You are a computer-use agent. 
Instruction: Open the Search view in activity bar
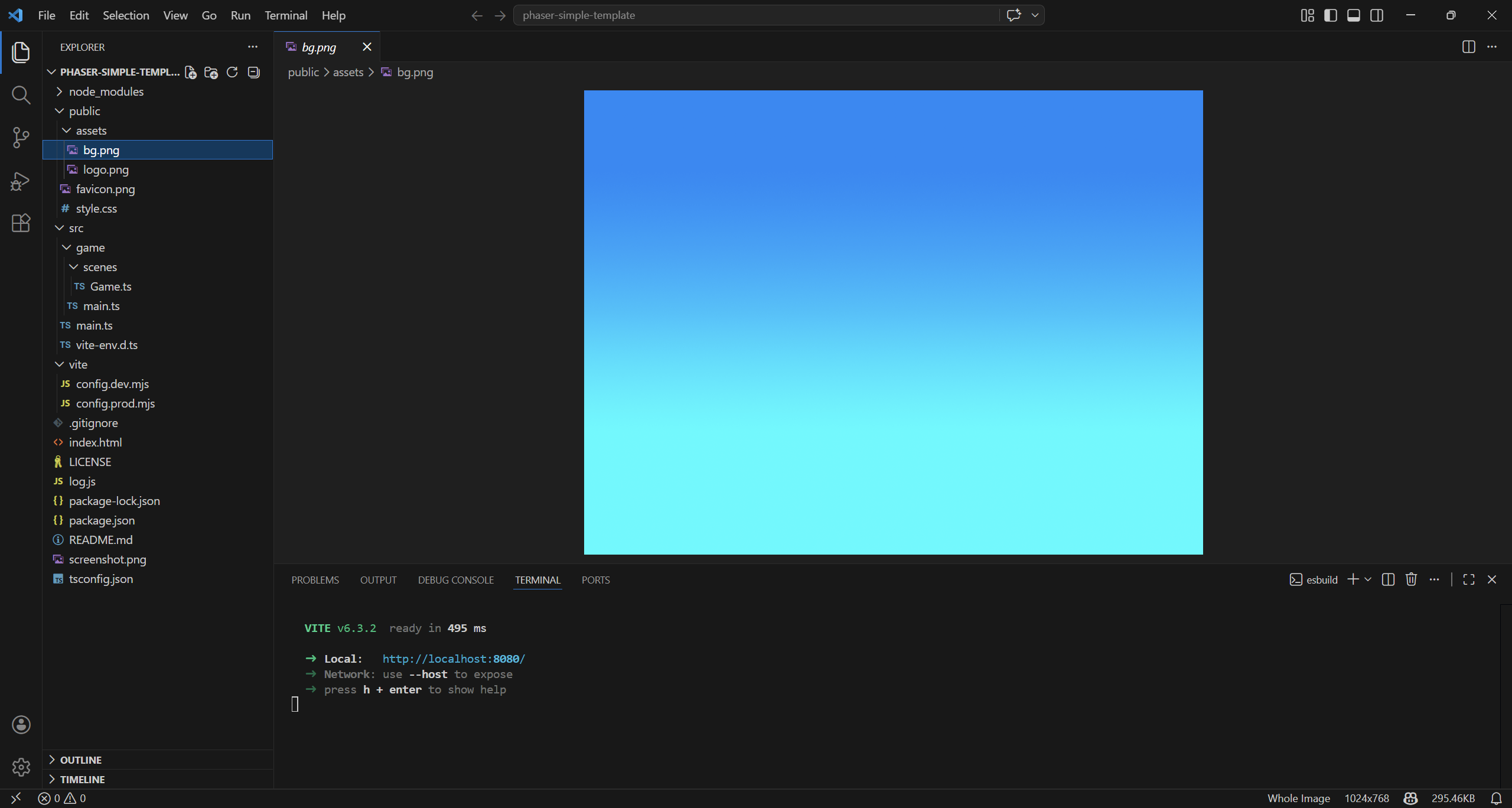point(21,95)
